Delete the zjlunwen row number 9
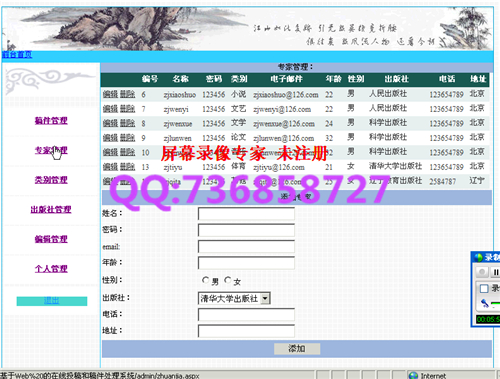This screenshot has height=379, width=500. pyautogui.click(x=127, y=138)
